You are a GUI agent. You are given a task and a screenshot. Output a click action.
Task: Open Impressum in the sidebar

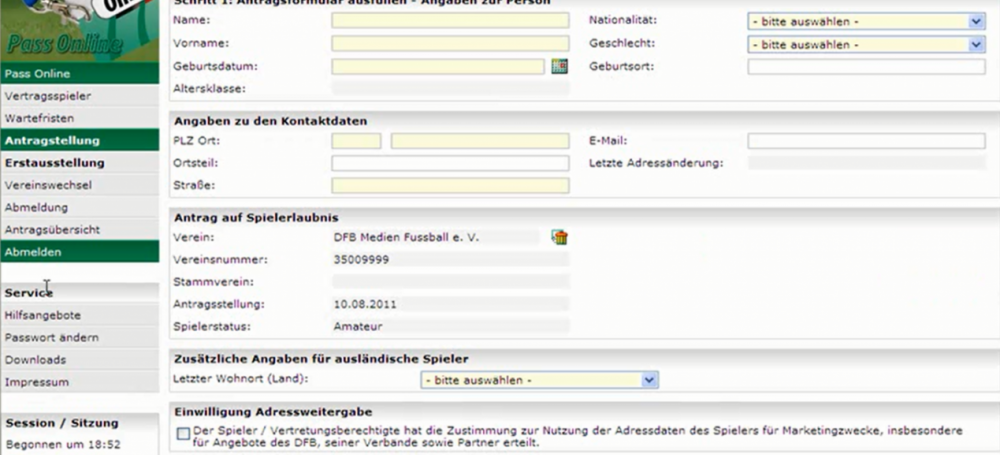pyautogui.click(x=80, y=382)
